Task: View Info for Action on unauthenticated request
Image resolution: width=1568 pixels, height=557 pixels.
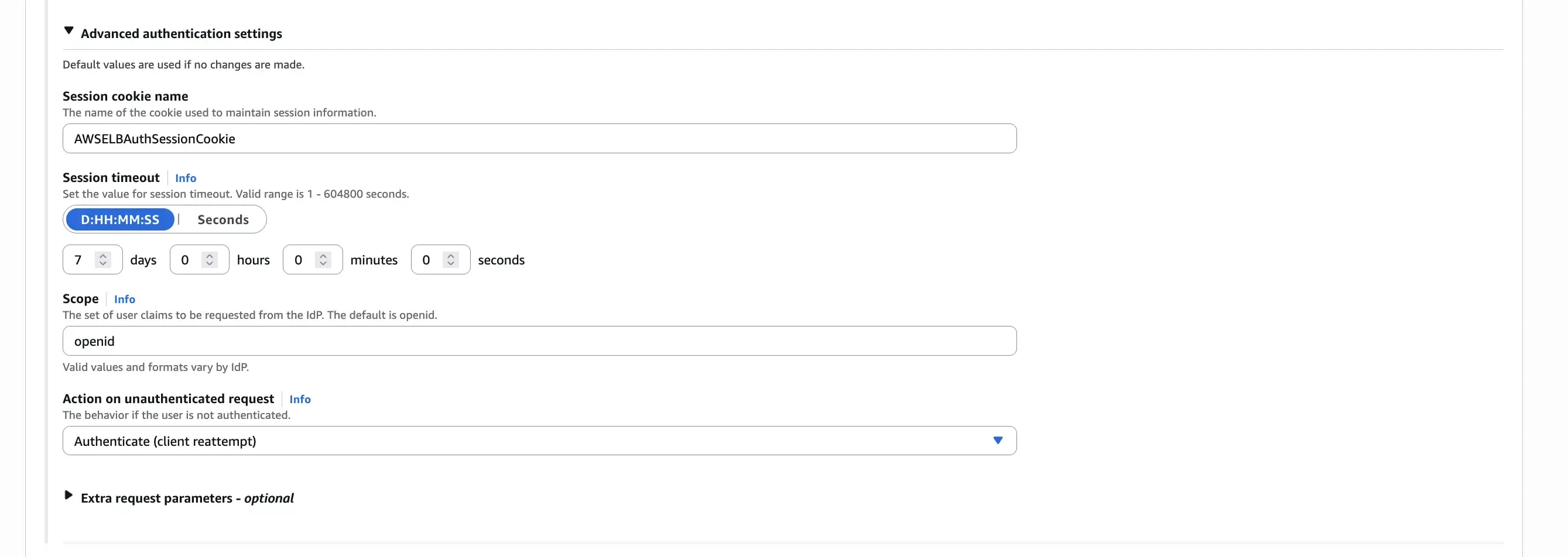Action: [x=300, y=400]
